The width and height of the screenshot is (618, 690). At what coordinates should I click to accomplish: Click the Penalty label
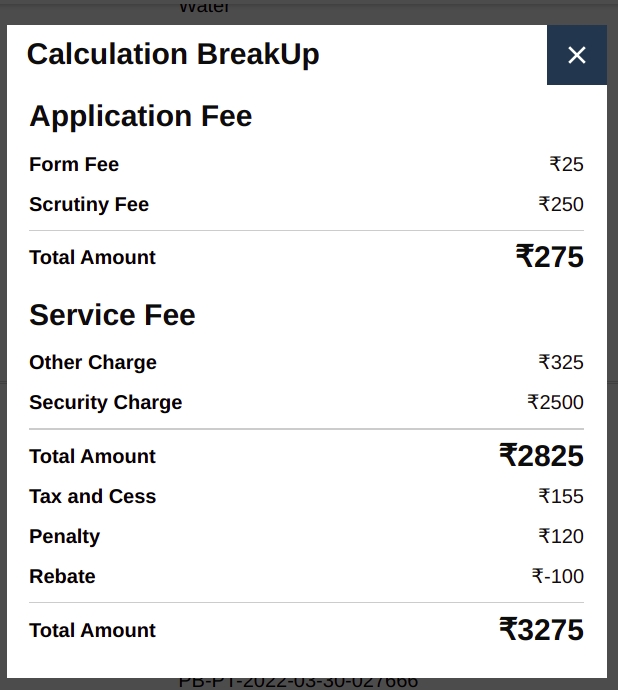pyautogui.click(x=64, y=536)
